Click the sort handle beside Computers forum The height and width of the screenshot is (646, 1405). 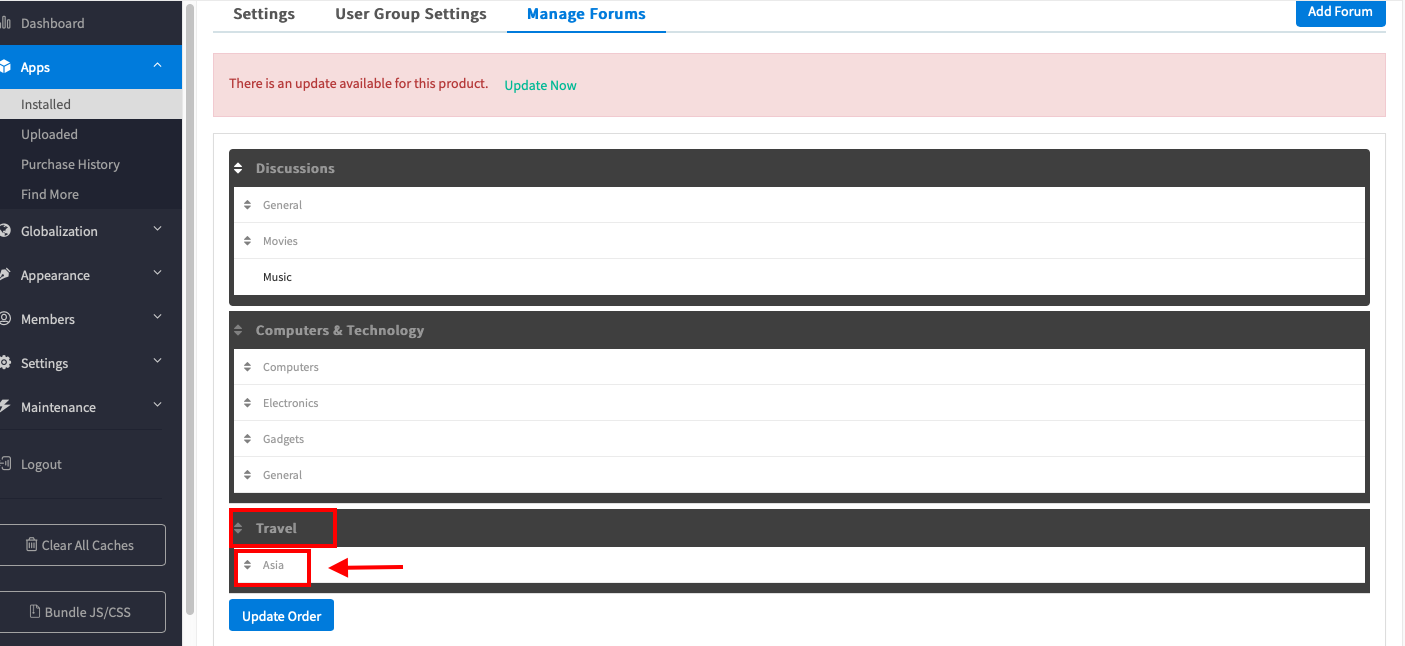247,367
